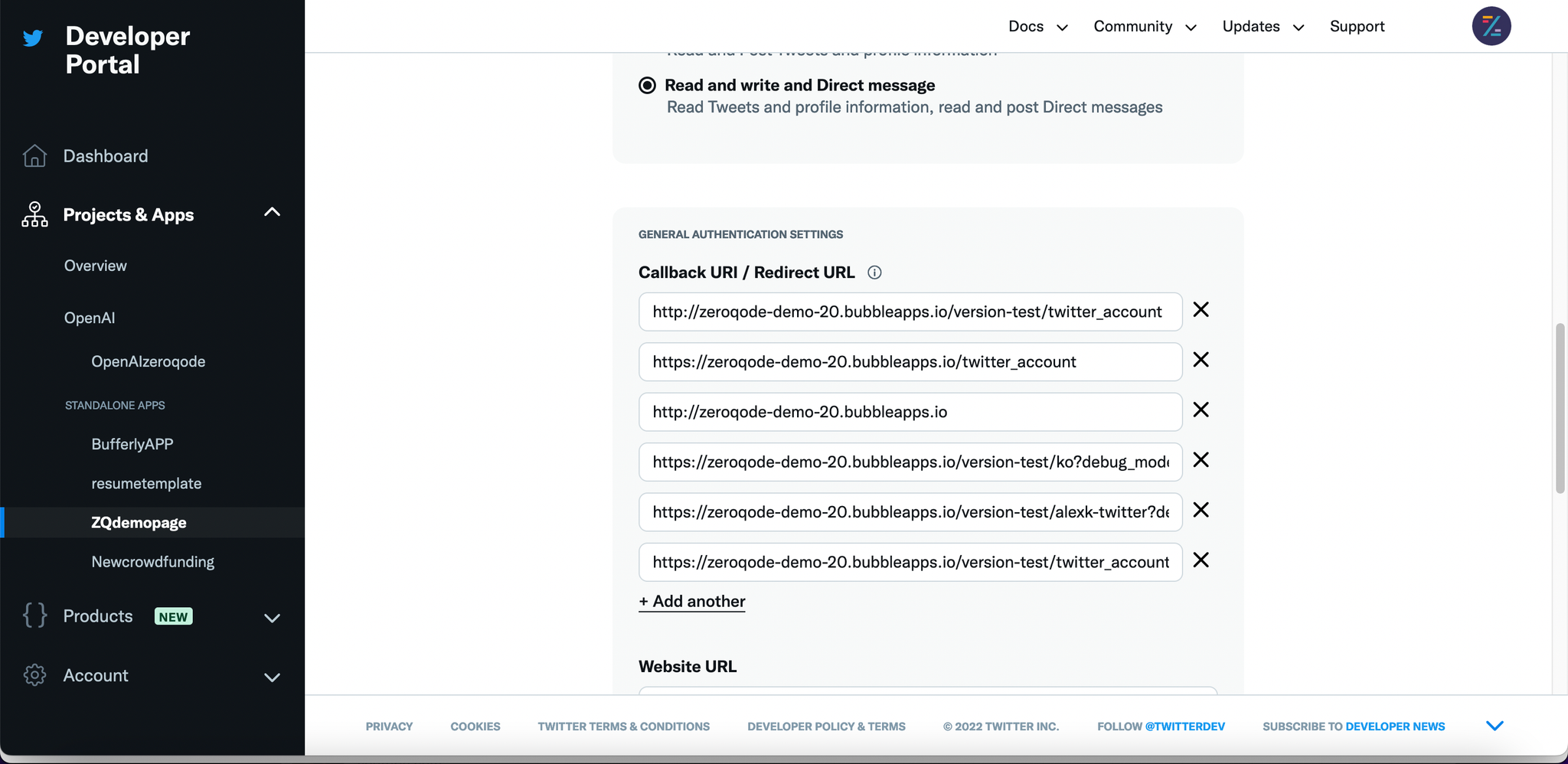Open the Newcrowdfunding app

click(x=153, y=562)
